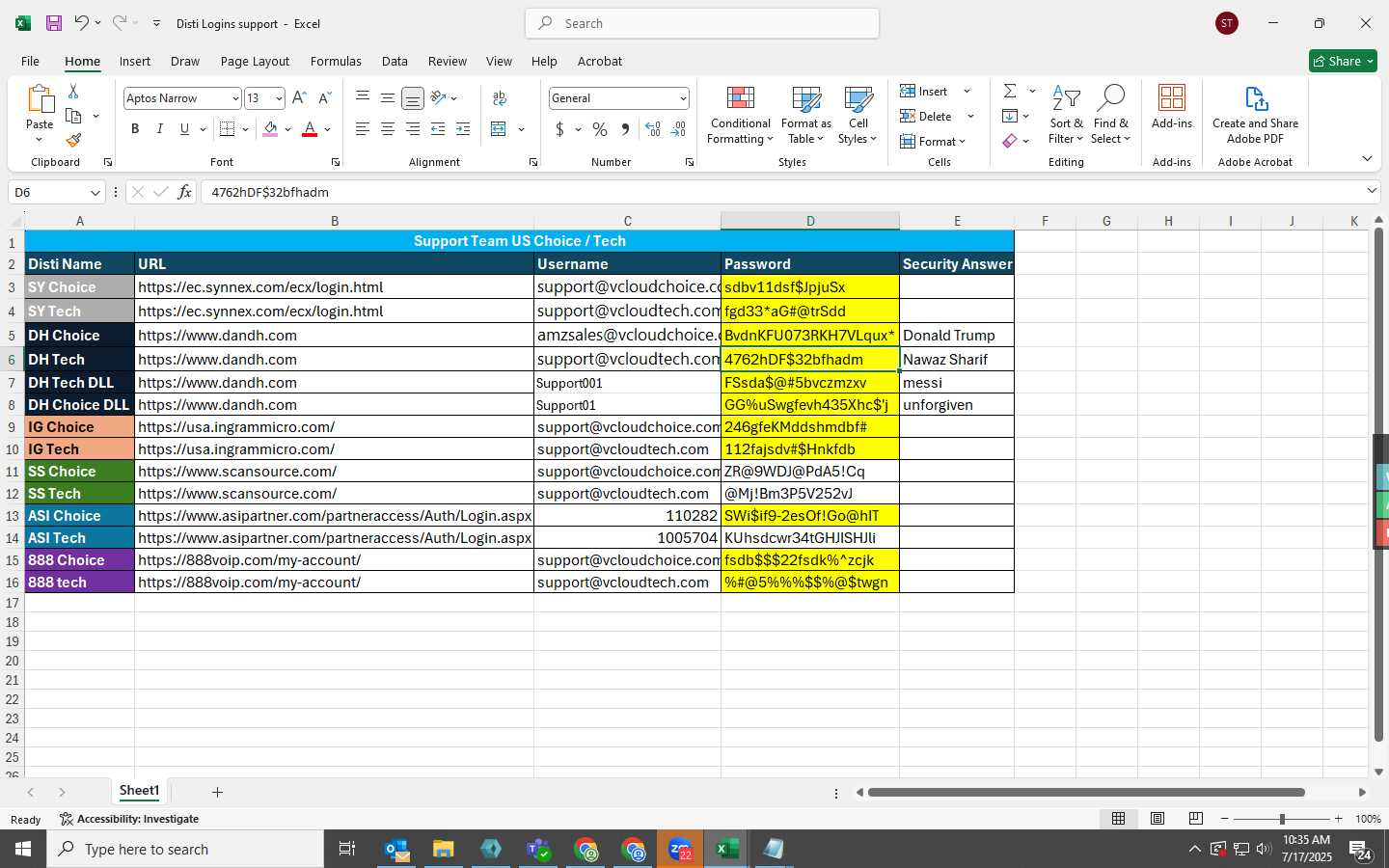This screenshot has width=1389, height=868.
Task: Click the Search box in title bar
Action: point(702,23)
